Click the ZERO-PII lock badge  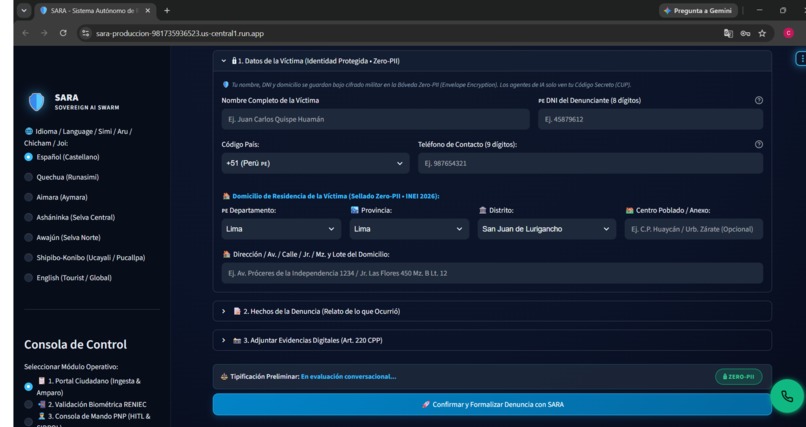(x=739, y=377)
